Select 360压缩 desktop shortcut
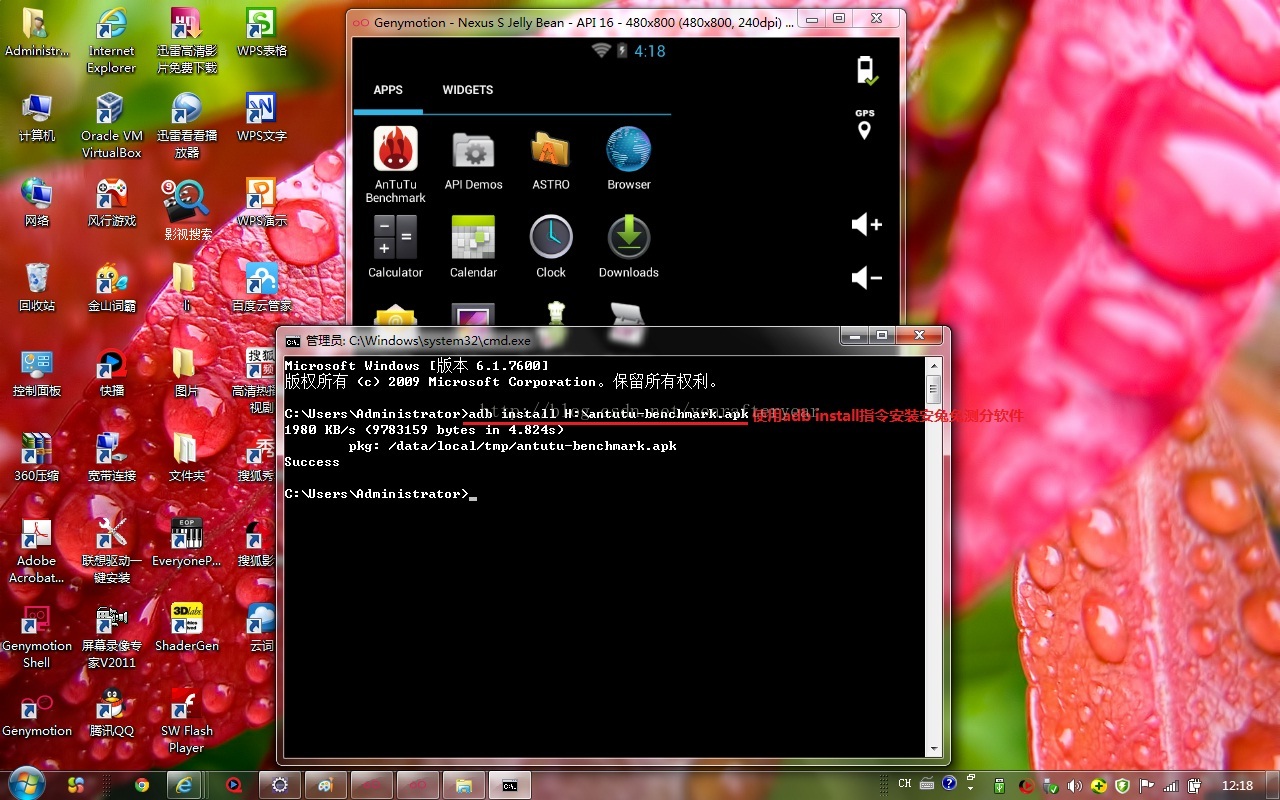 click(37, 458)
